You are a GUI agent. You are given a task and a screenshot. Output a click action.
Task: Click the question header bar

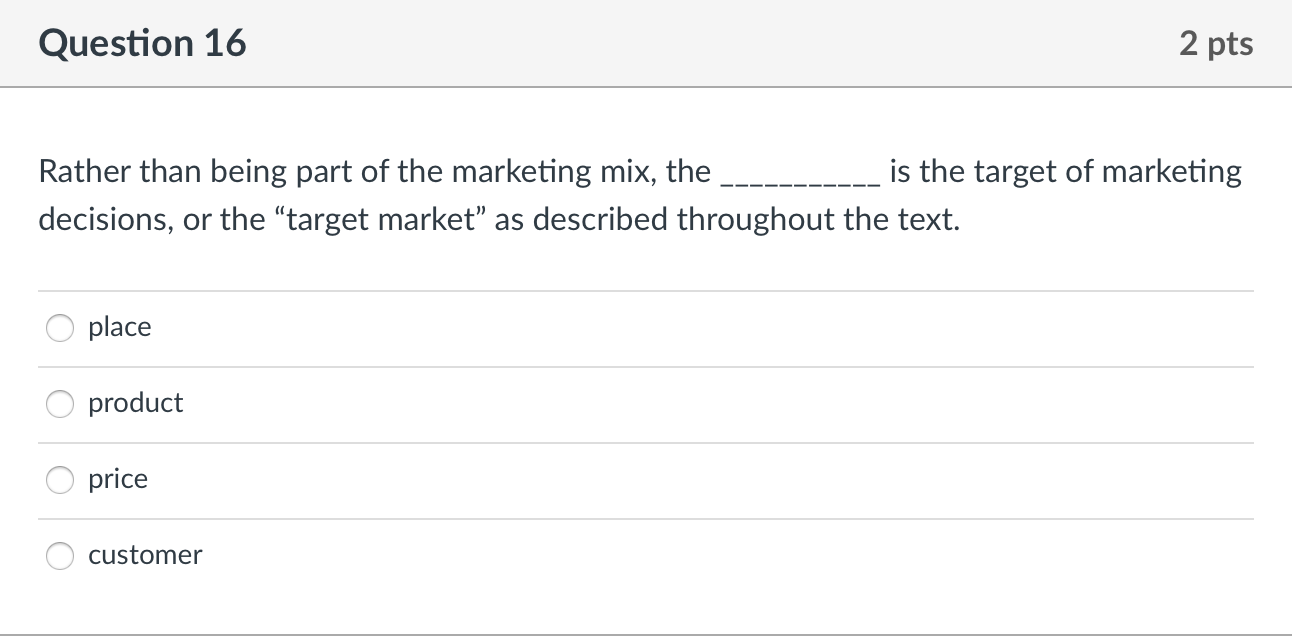(646, 42)
